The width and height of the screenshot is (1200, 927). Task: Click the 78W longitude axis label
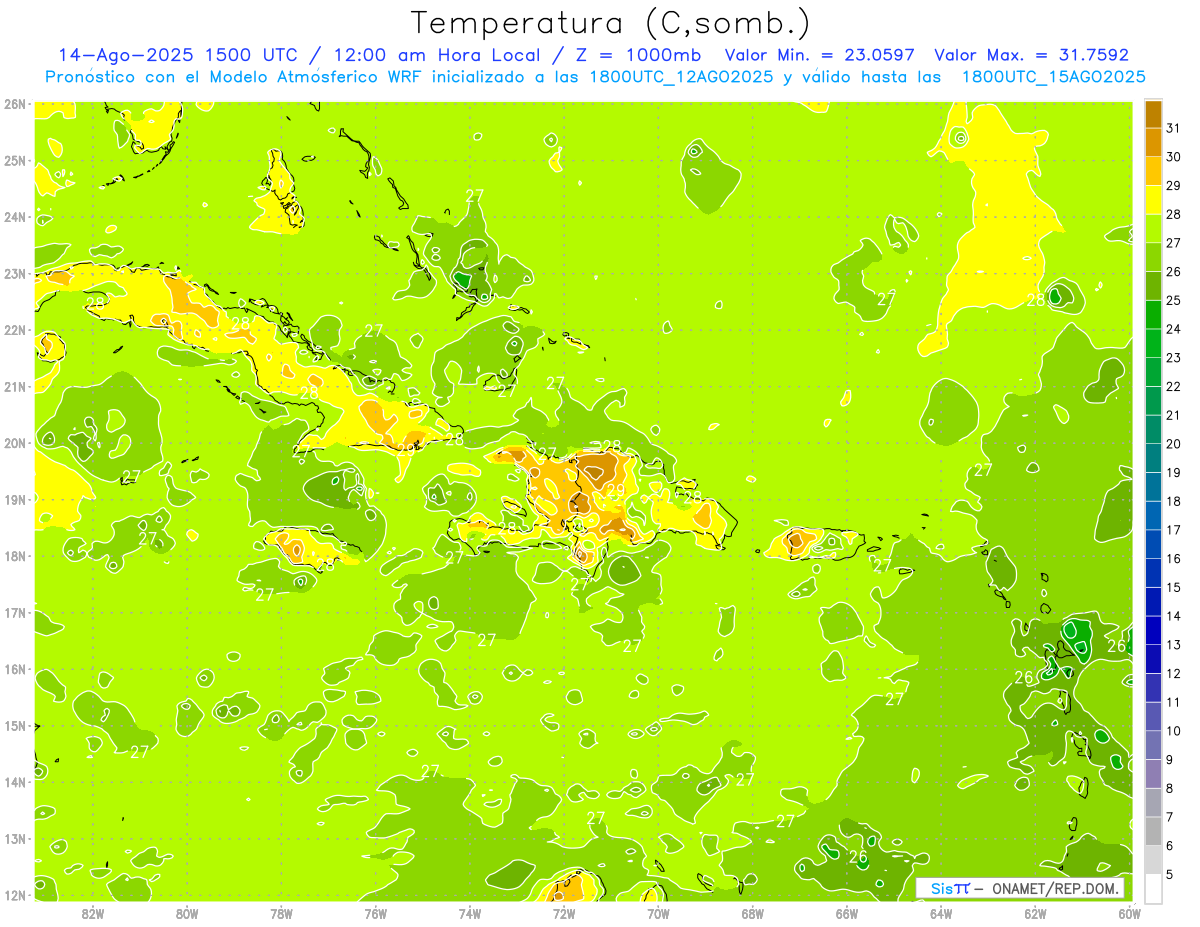pos(281,913)
